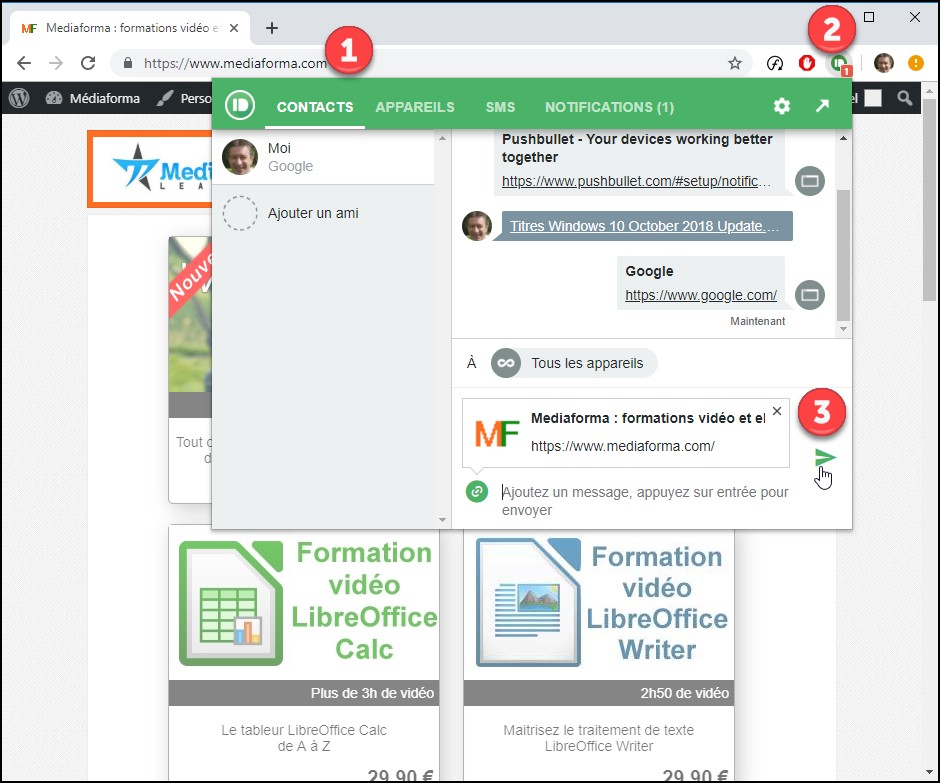Click the page vertical scrollbar thumb
The image size is (940, 783).
point(930,199)
